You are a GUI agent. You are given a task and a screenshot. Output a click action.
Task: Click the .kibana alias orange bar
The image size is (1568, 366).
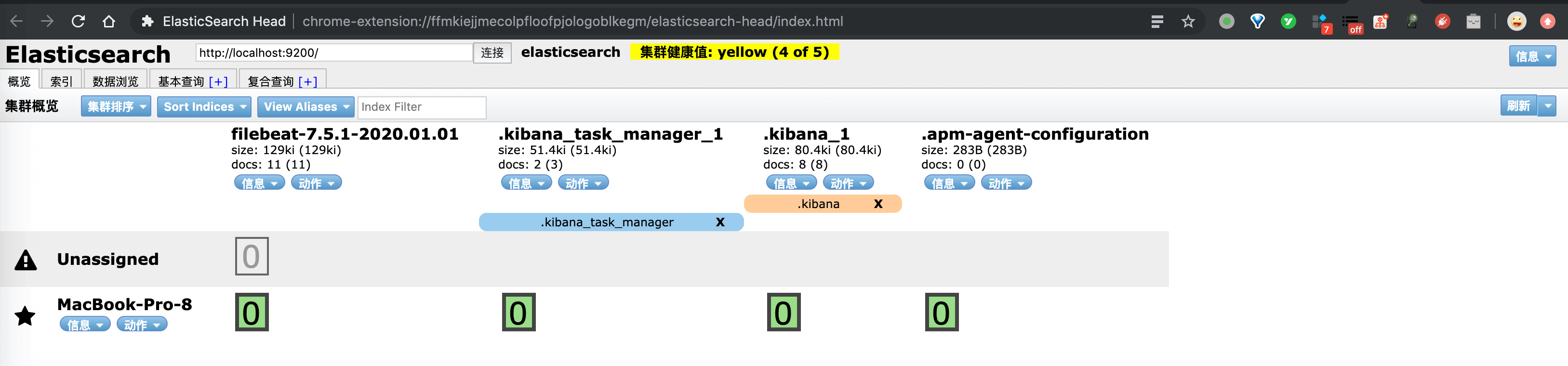pos(823,204)
